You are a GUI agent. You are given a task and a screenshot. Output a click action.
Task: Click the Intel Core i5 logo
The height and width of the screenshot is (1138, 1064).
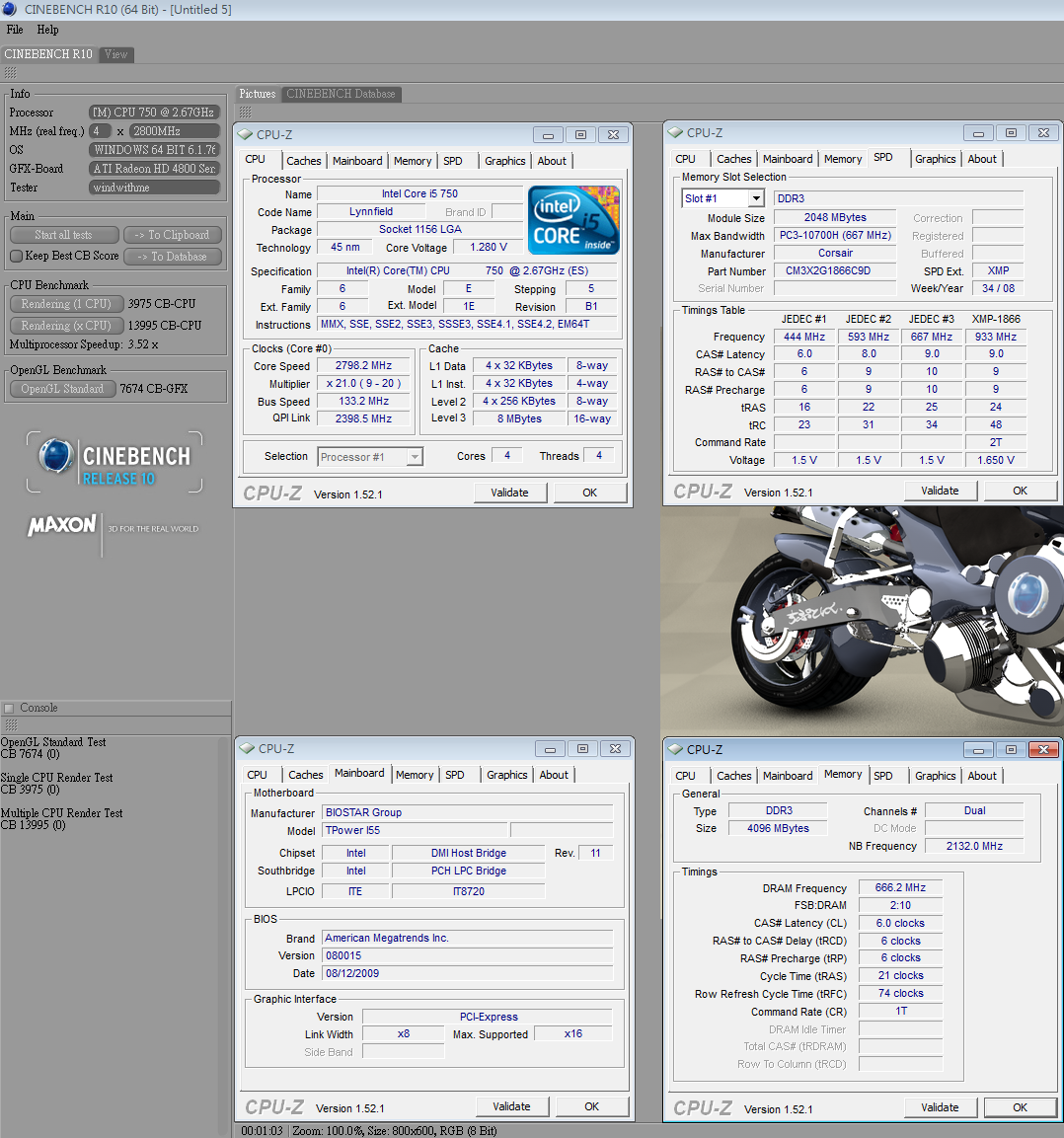(x=573, y=220)
